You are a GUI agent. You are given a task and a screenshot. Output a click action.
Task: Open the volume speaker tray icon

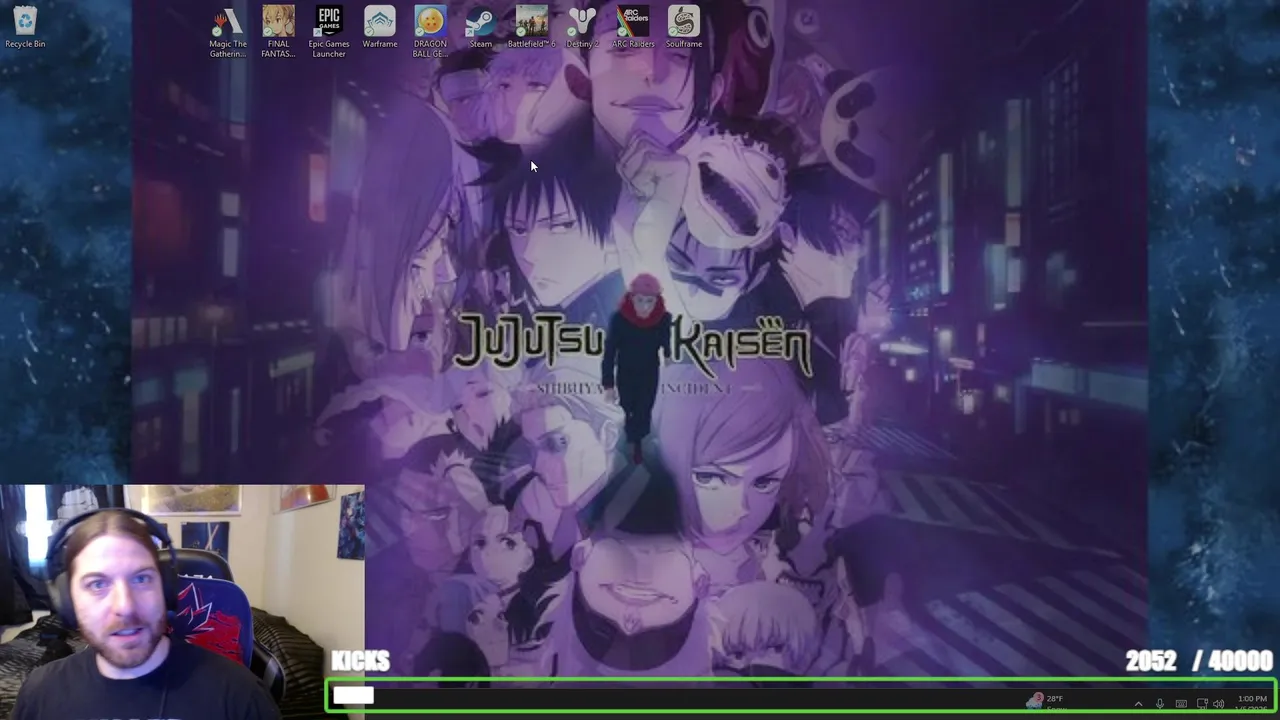pos(1218,704)
